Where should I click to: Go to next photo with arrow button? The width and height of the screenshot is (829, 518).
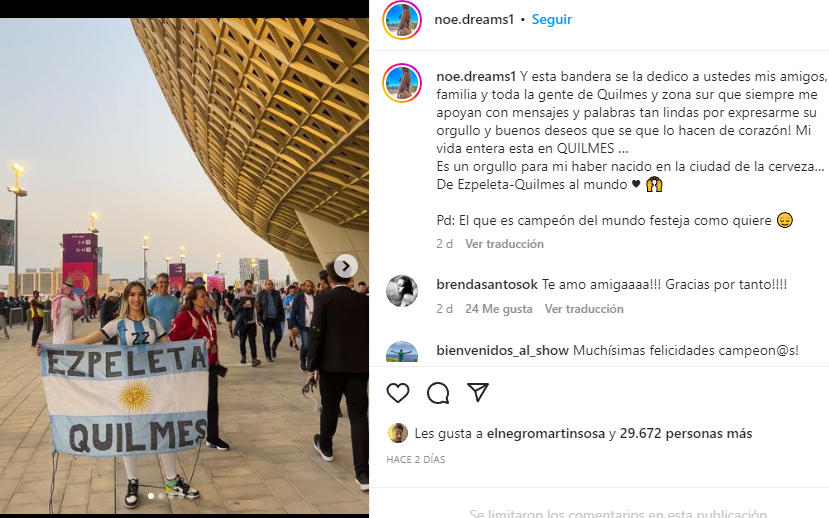(345, 266)
